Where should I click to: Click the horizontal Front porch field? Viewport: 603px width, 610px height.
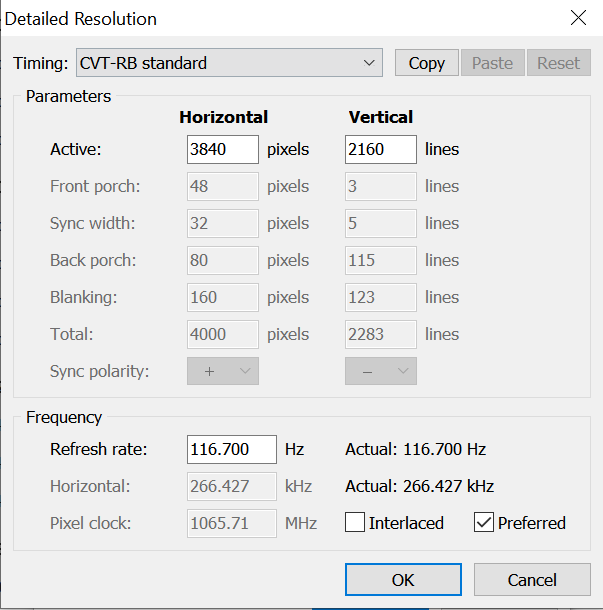(223, 186)
